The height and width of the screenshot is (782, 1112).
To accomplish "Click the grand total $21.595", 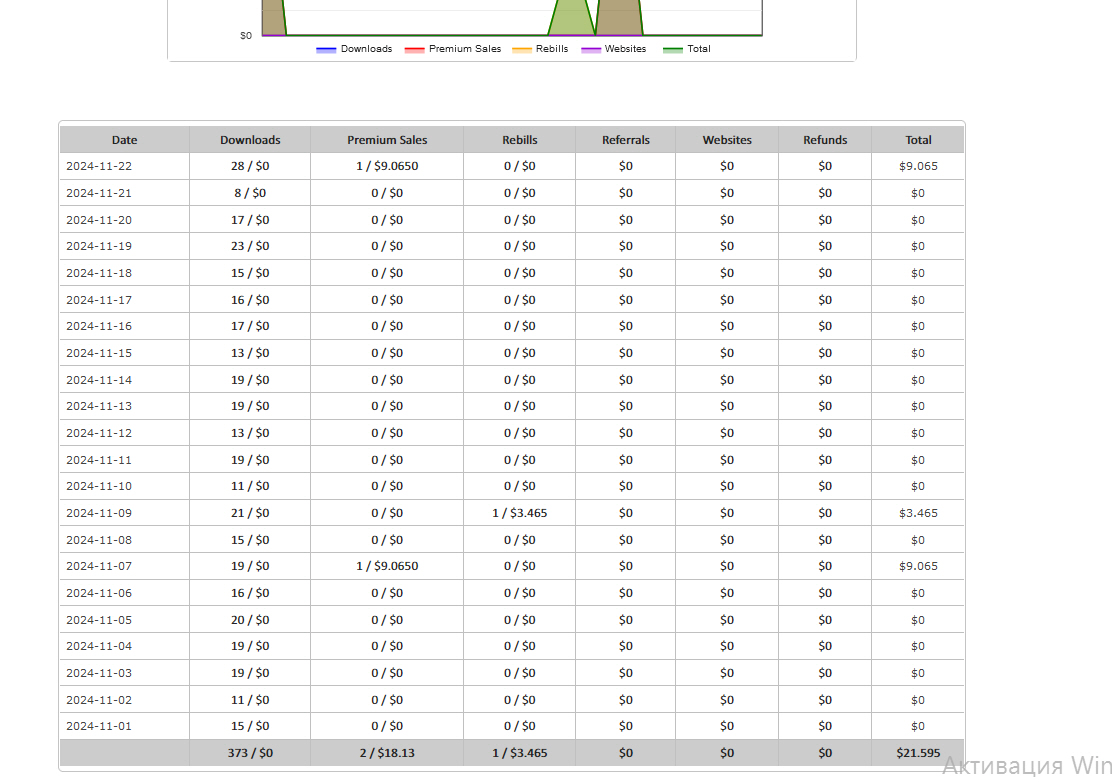I will tap(918, 754).
